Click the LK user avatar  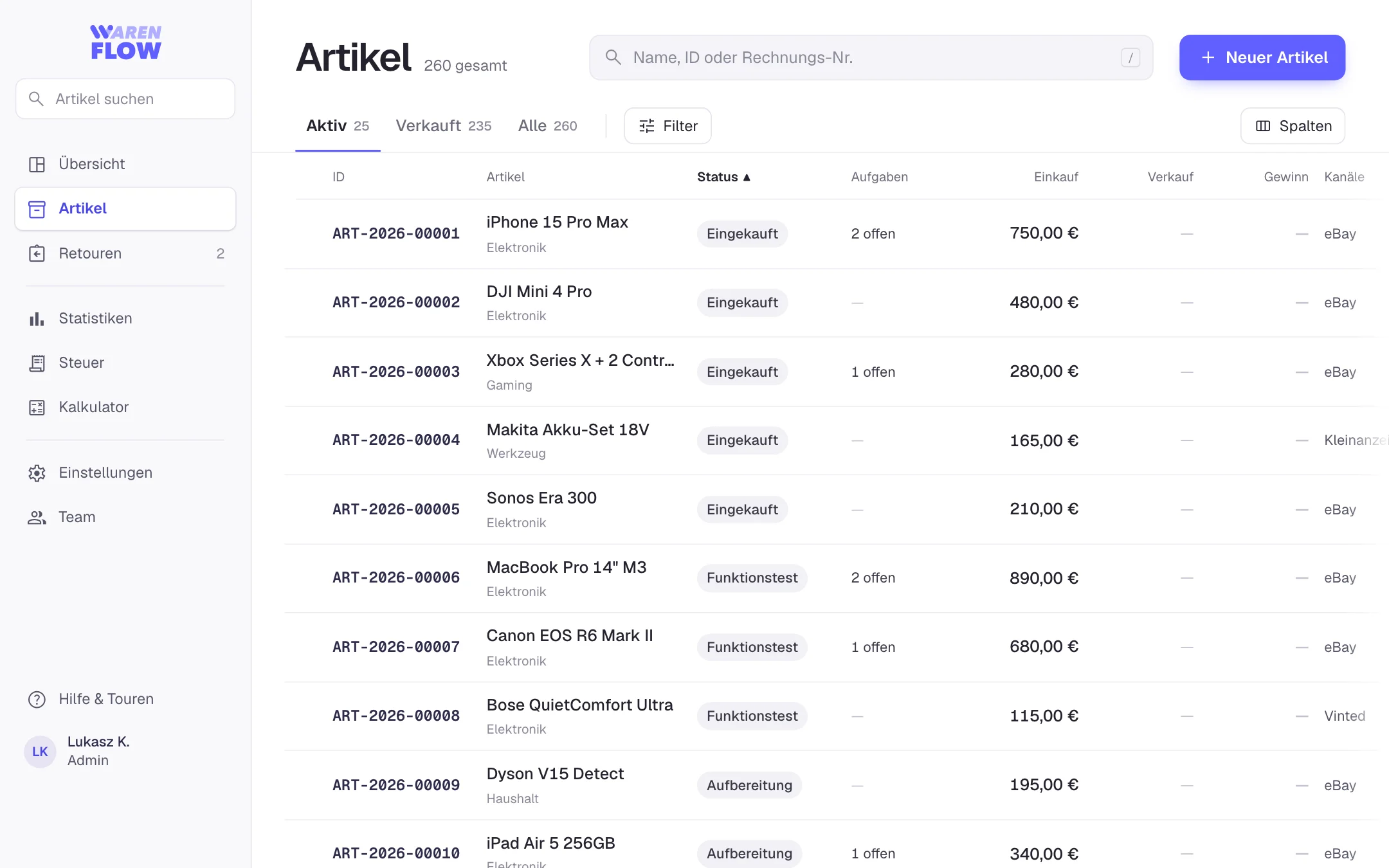point(40,752)
